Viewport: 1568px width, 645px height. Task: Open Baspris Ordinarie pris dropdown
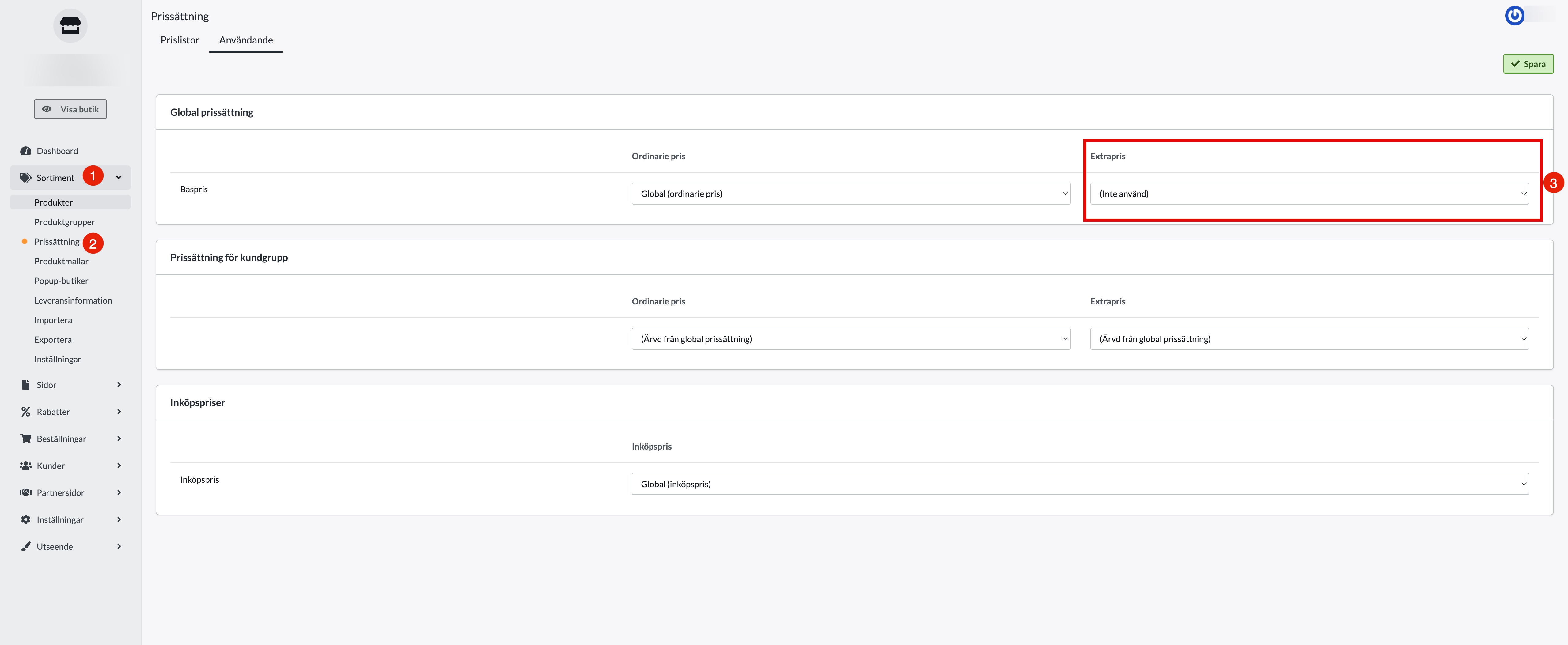[x=850, y=194]
